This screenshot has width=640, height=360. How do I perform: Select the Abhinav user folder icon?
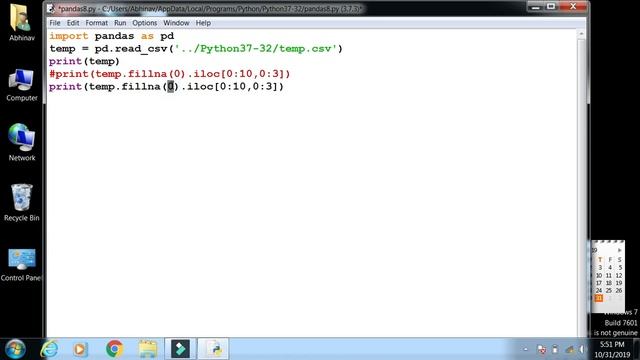tap(22, 23)
